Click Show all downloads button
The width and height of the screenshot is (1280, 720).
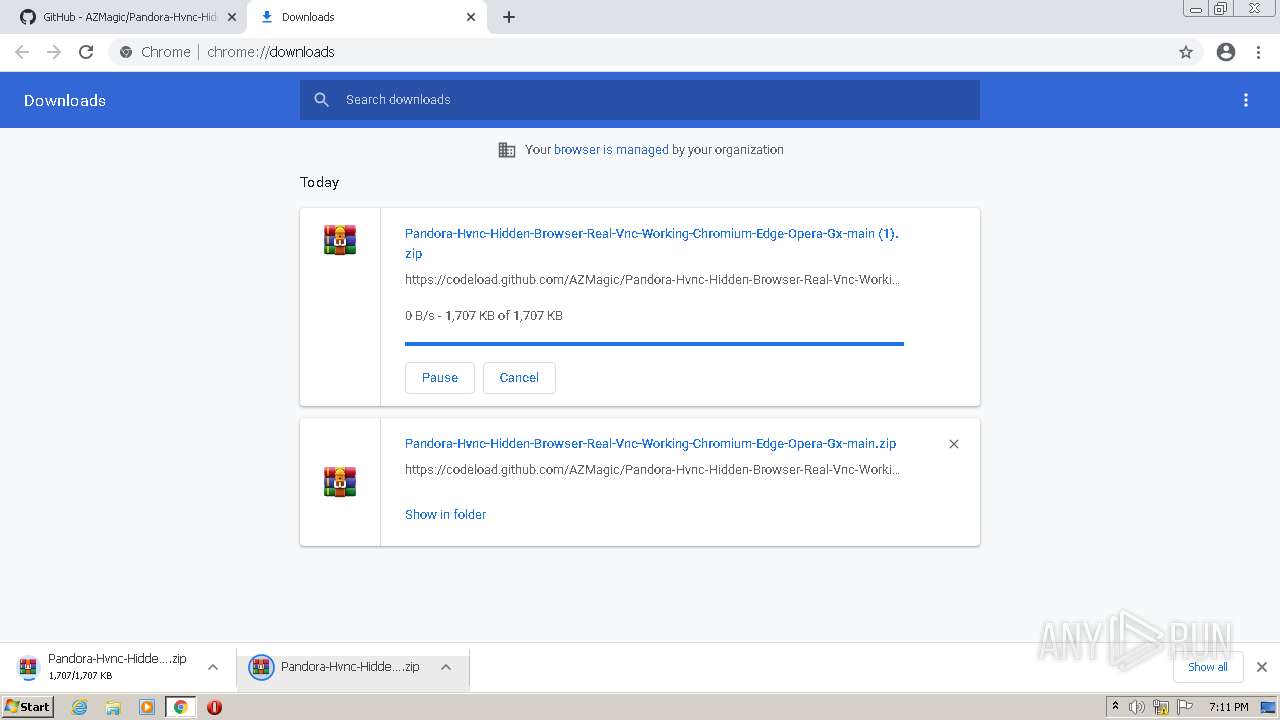[1208, 667]
